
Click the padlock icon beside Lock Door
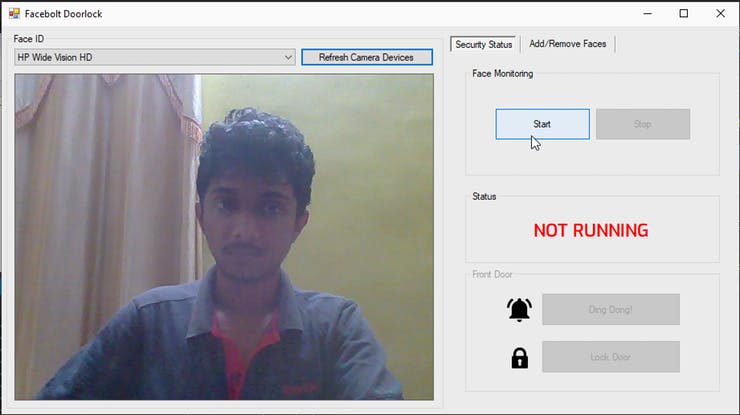[520, 358]
